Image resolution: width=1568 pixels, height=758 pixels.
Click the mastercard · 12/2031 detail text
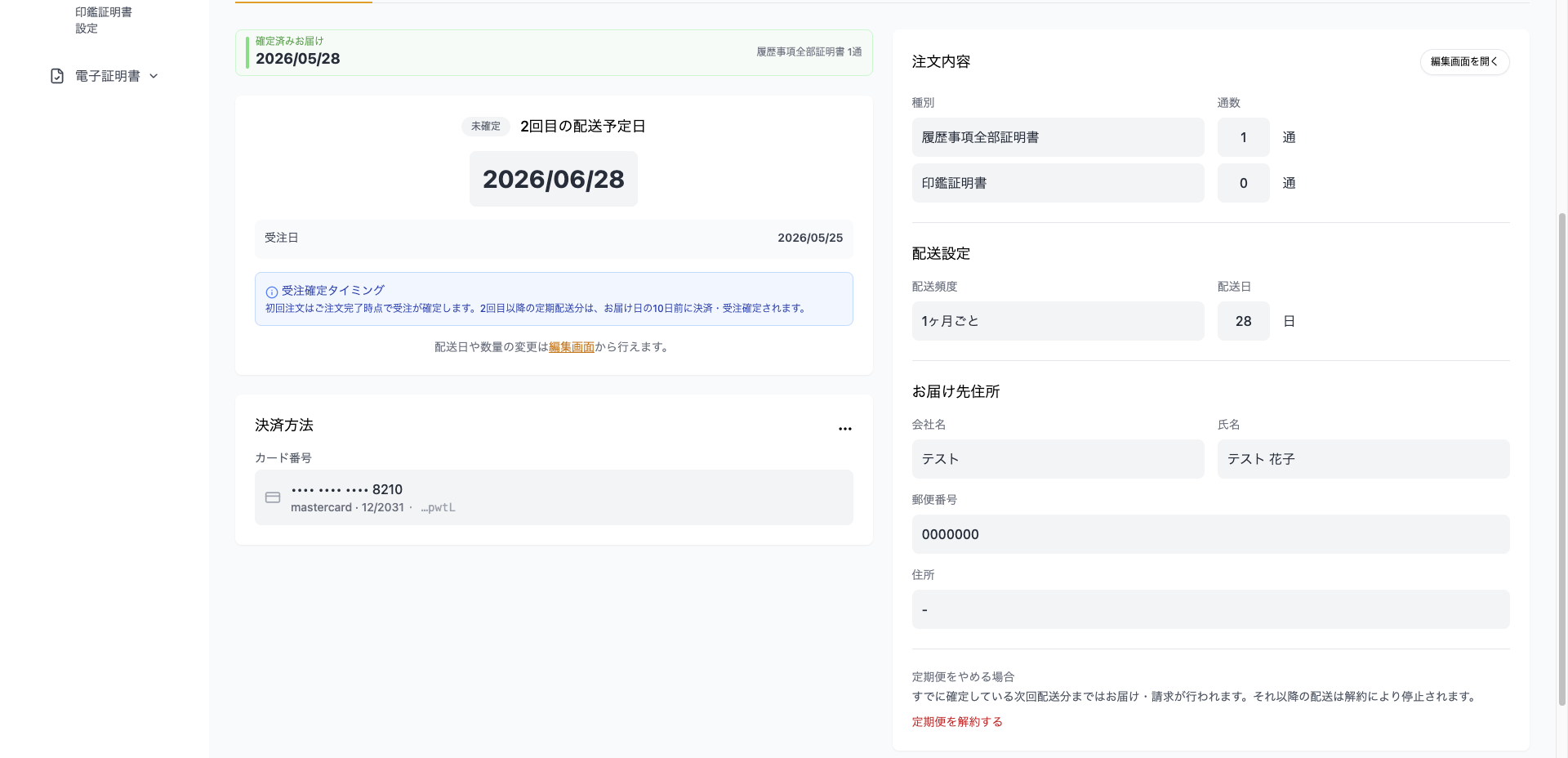(x=347, y=507)
